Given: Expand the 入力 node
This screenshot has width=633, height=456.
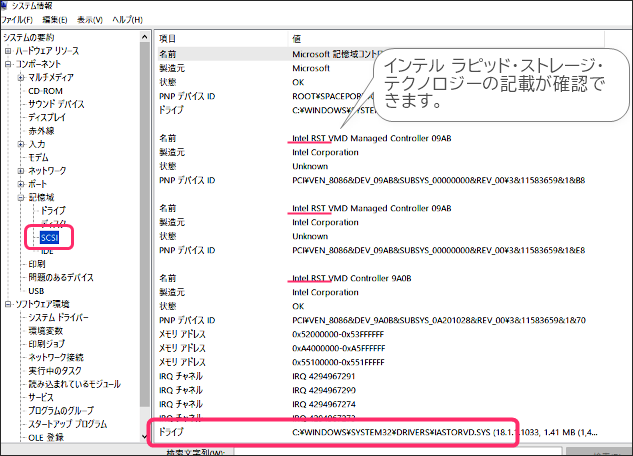Looking at the screenshot, I should click(x=21, y=144).
